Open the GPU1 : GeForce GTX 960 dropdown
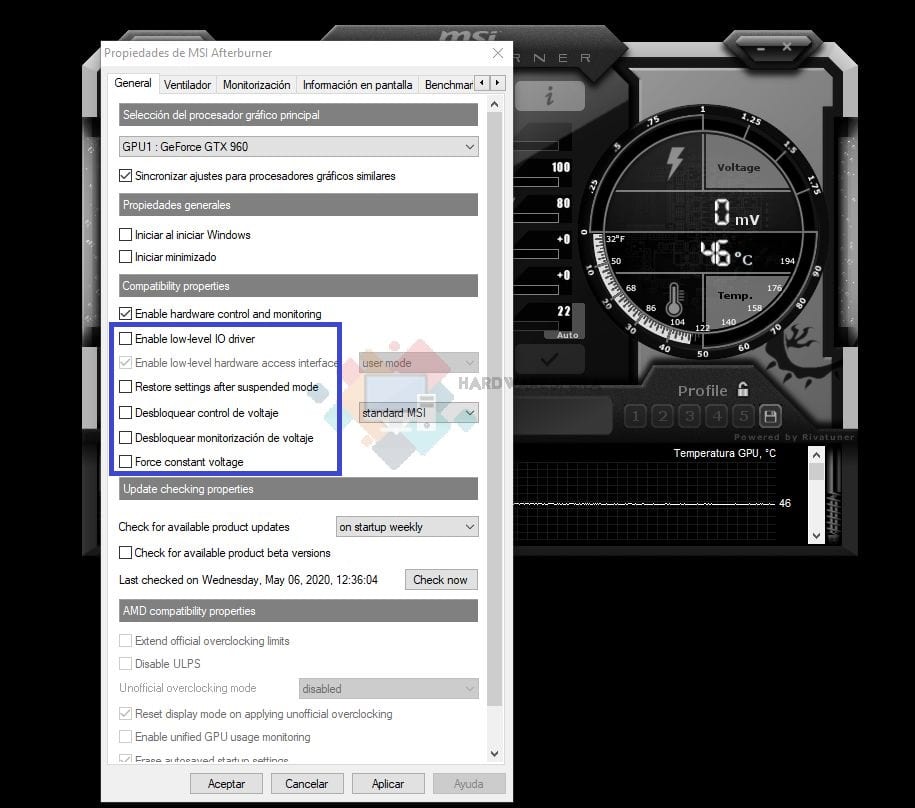This screenshot has height=808, width=915. tap(298, 146)
